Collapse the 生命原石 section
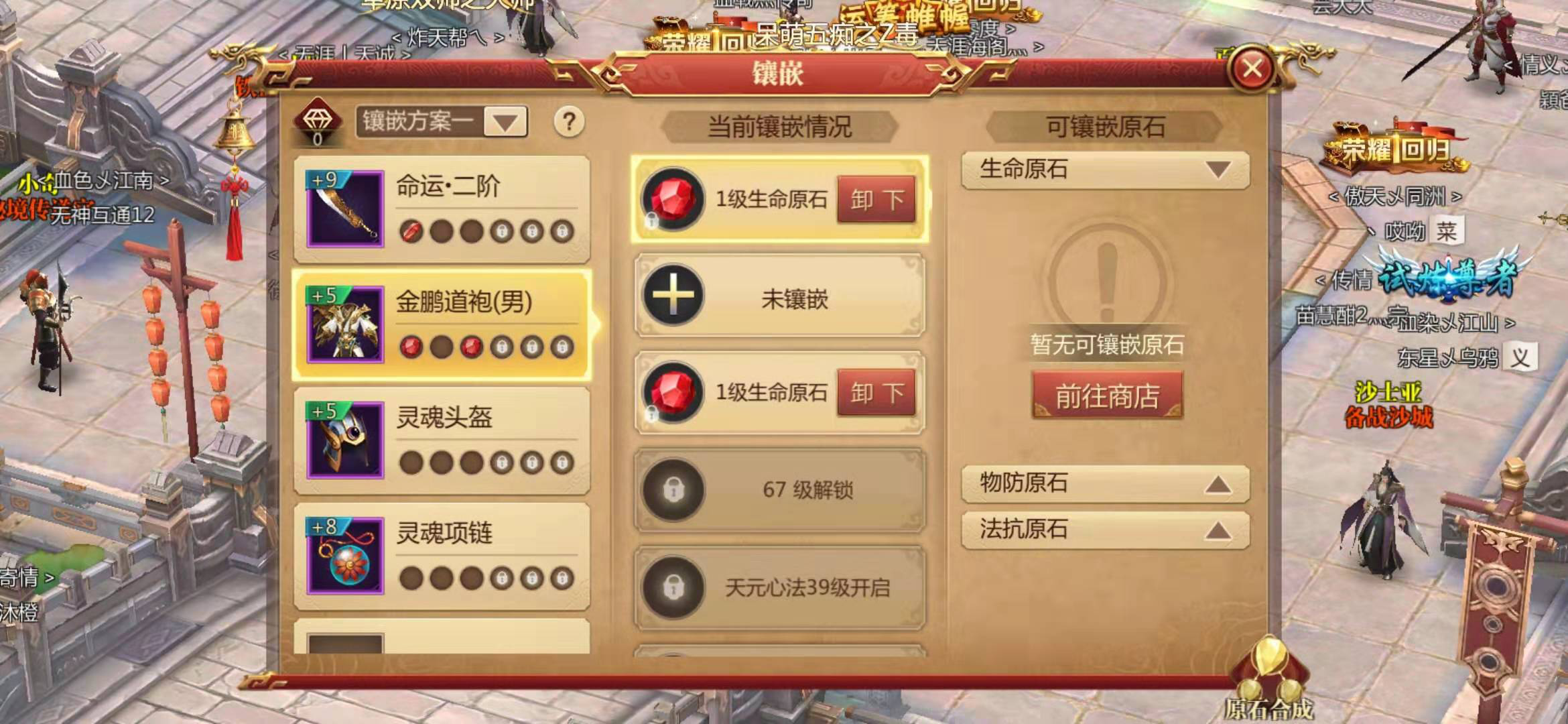Image resolution: width=1568 pixels, height=724 pixels. click(x=1105, y=170)
